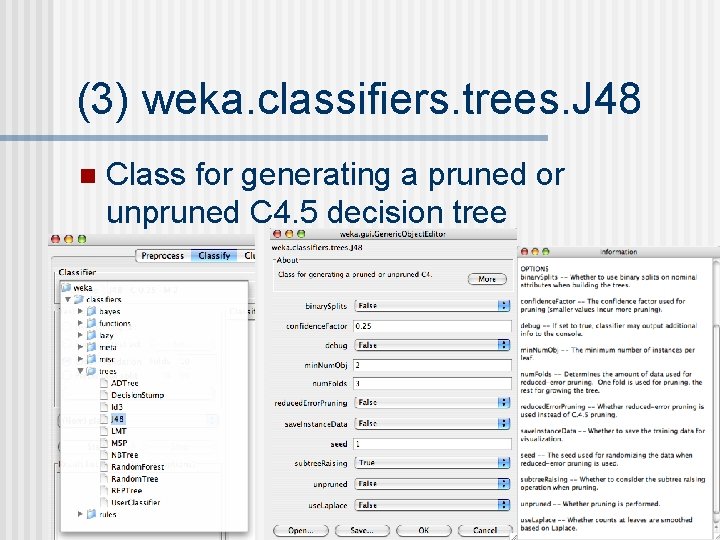Open the useLaplace dropdown
The width and height of the screenshot is (720, 540).
click(x=432, y=505)
